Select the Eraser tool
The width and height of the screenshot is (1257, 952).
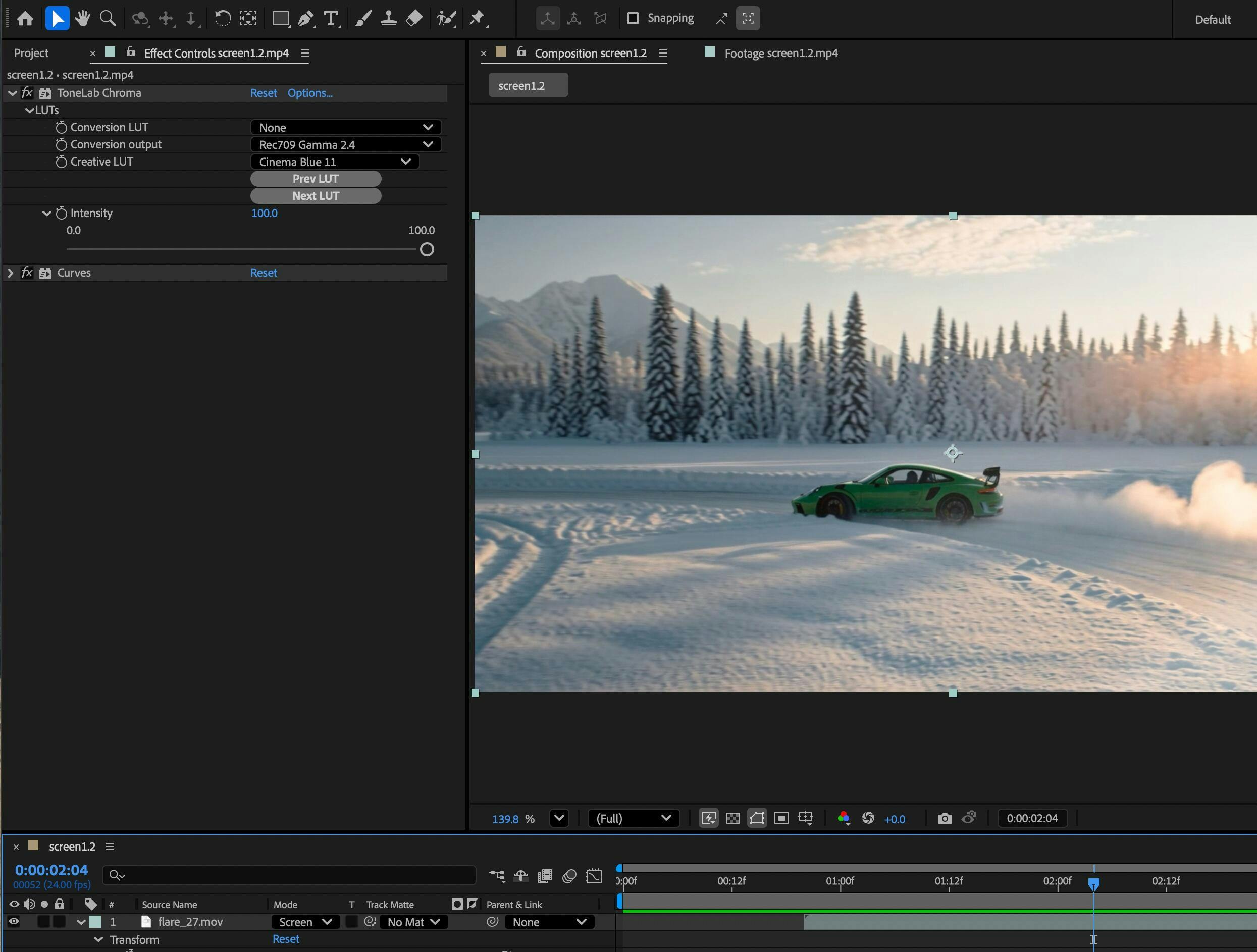click(x=414, y=18)
